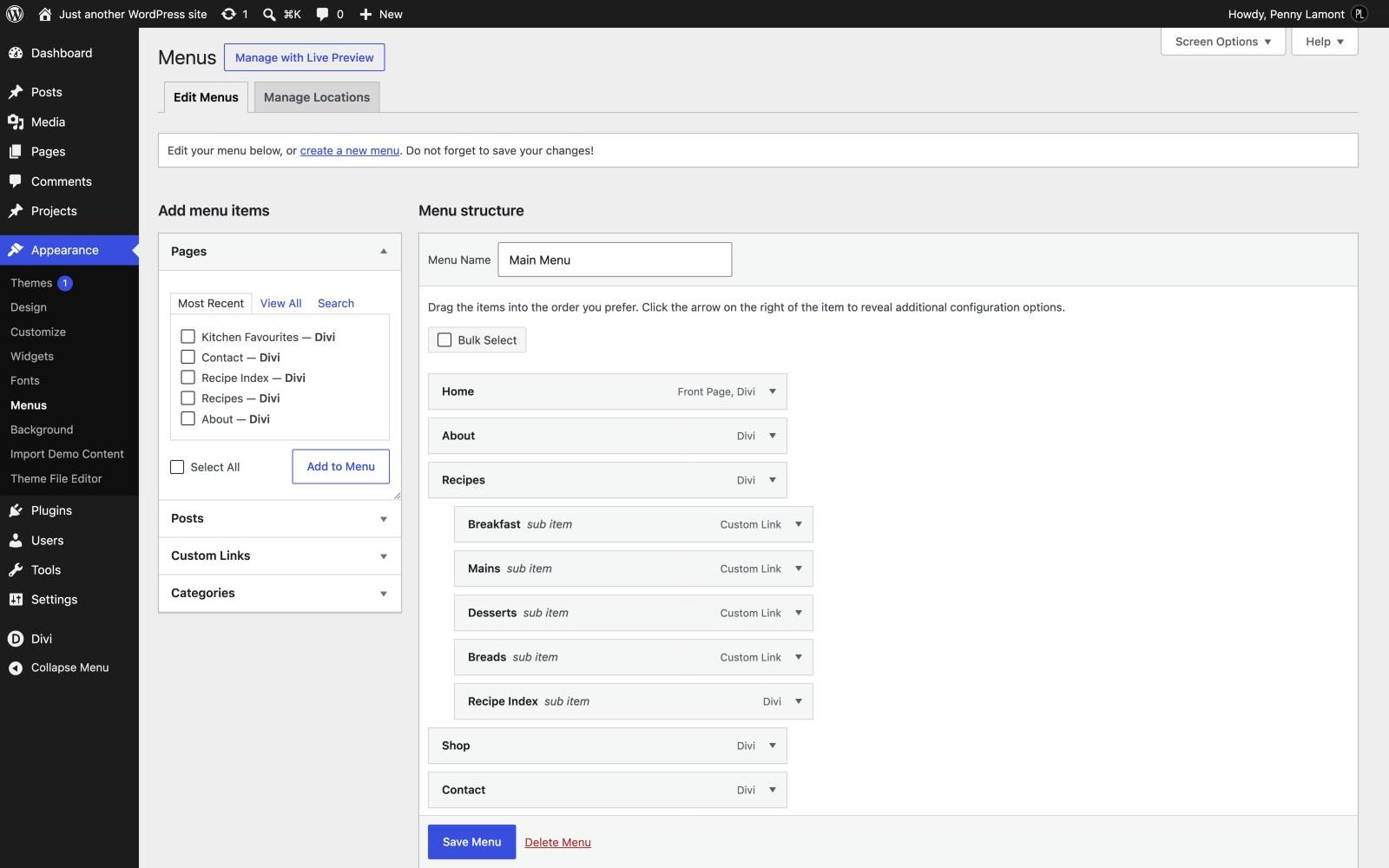This screenshot has width=1389, height=868.
Task: Open the Tools wrench icon
Action: [x=16, y=569]
